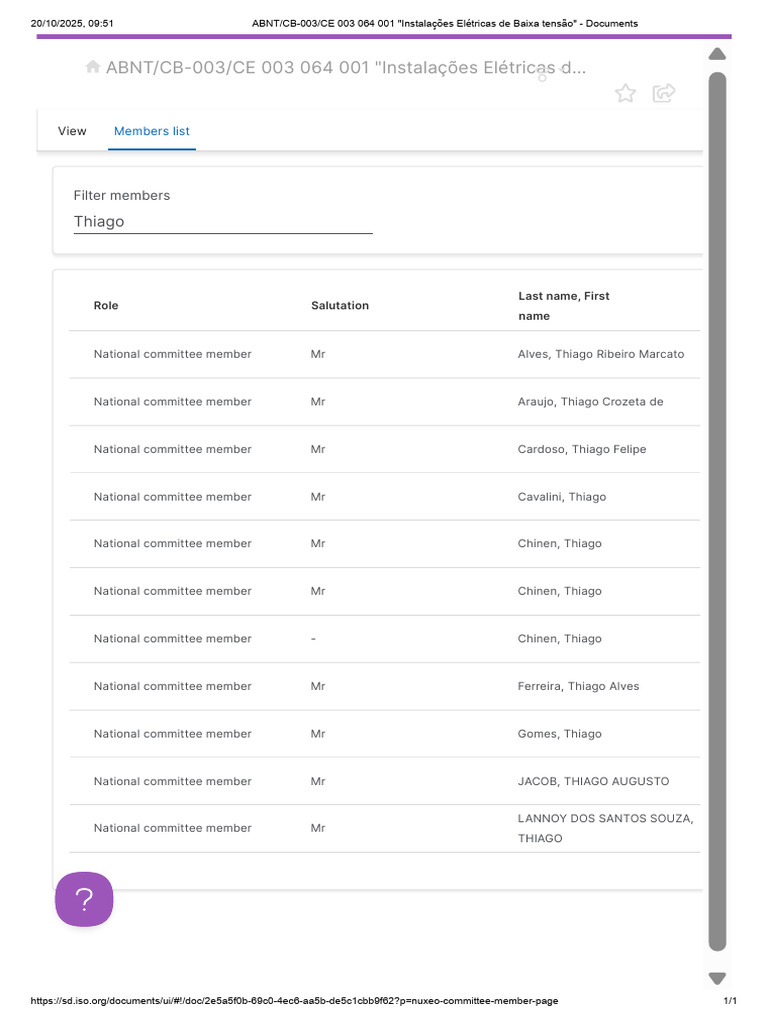Click the role cell in Ferreira row
Image resolution: width=768 pixels, height=1024 pixels.
(172, 686)
